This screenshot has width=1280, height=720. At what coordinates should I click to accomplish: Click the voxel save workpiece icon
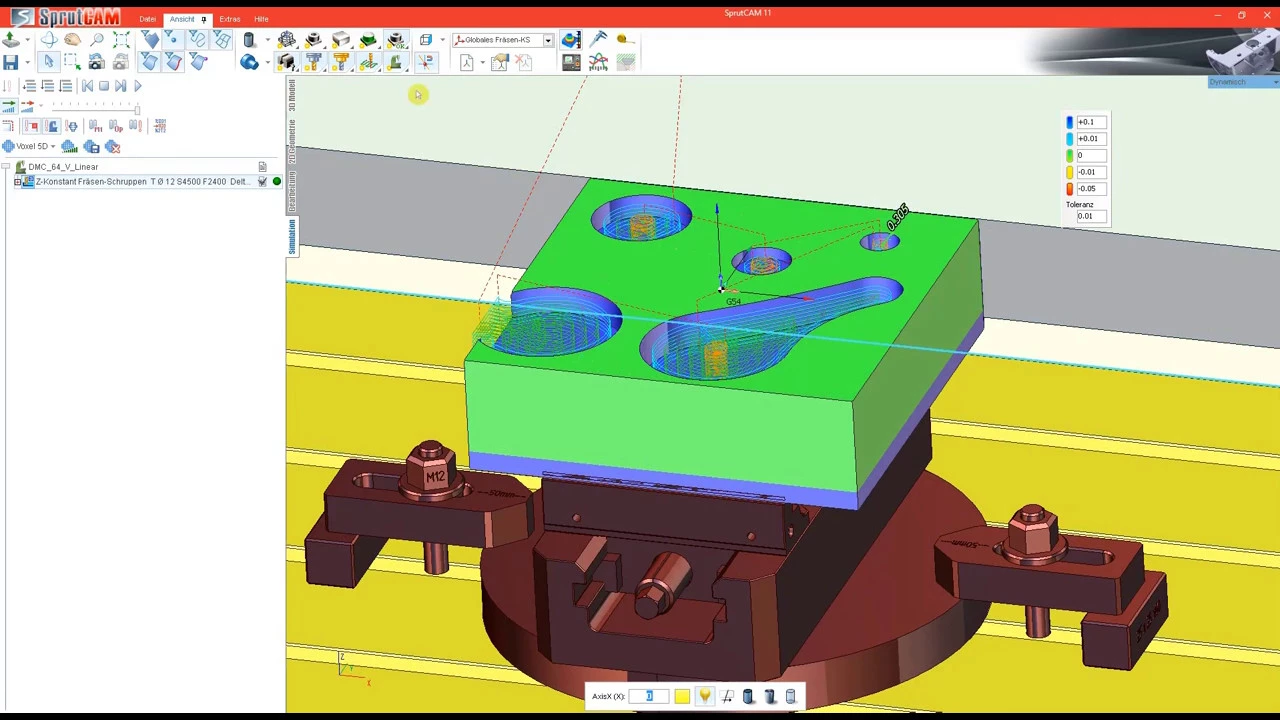(x=91, y=147)
